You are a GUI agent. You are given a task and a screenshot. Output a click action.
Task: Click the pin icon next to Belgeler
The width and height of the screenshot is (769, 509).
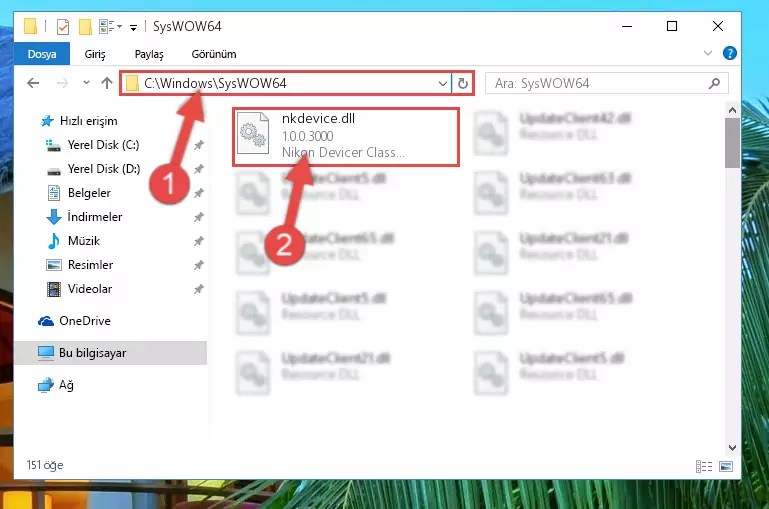[199, 193]
